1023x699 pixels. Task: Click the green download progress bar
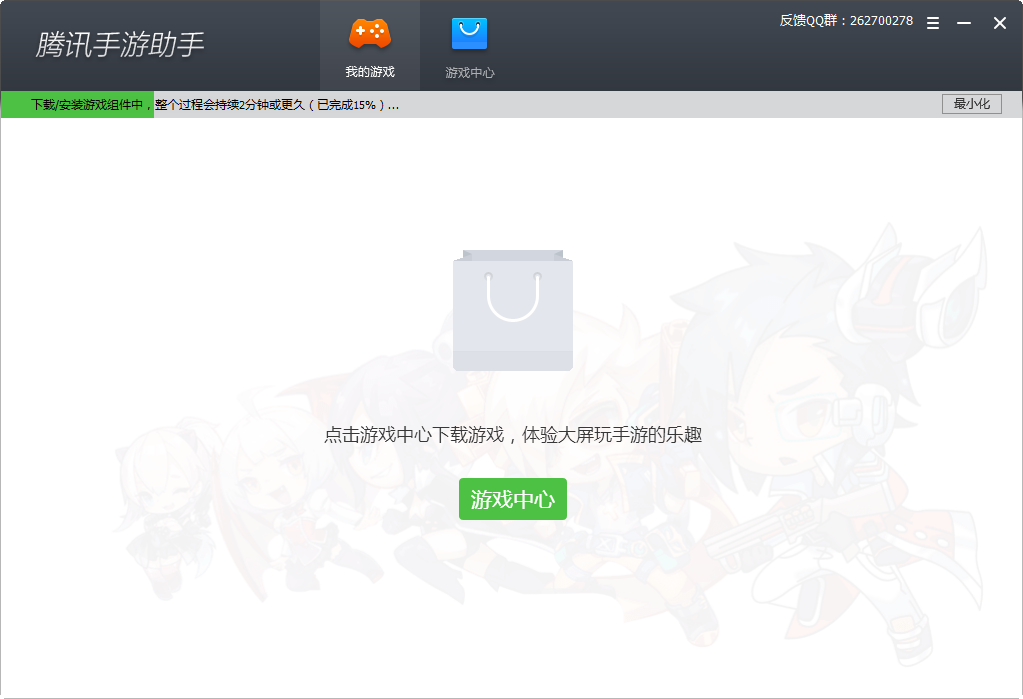point(78,104)
